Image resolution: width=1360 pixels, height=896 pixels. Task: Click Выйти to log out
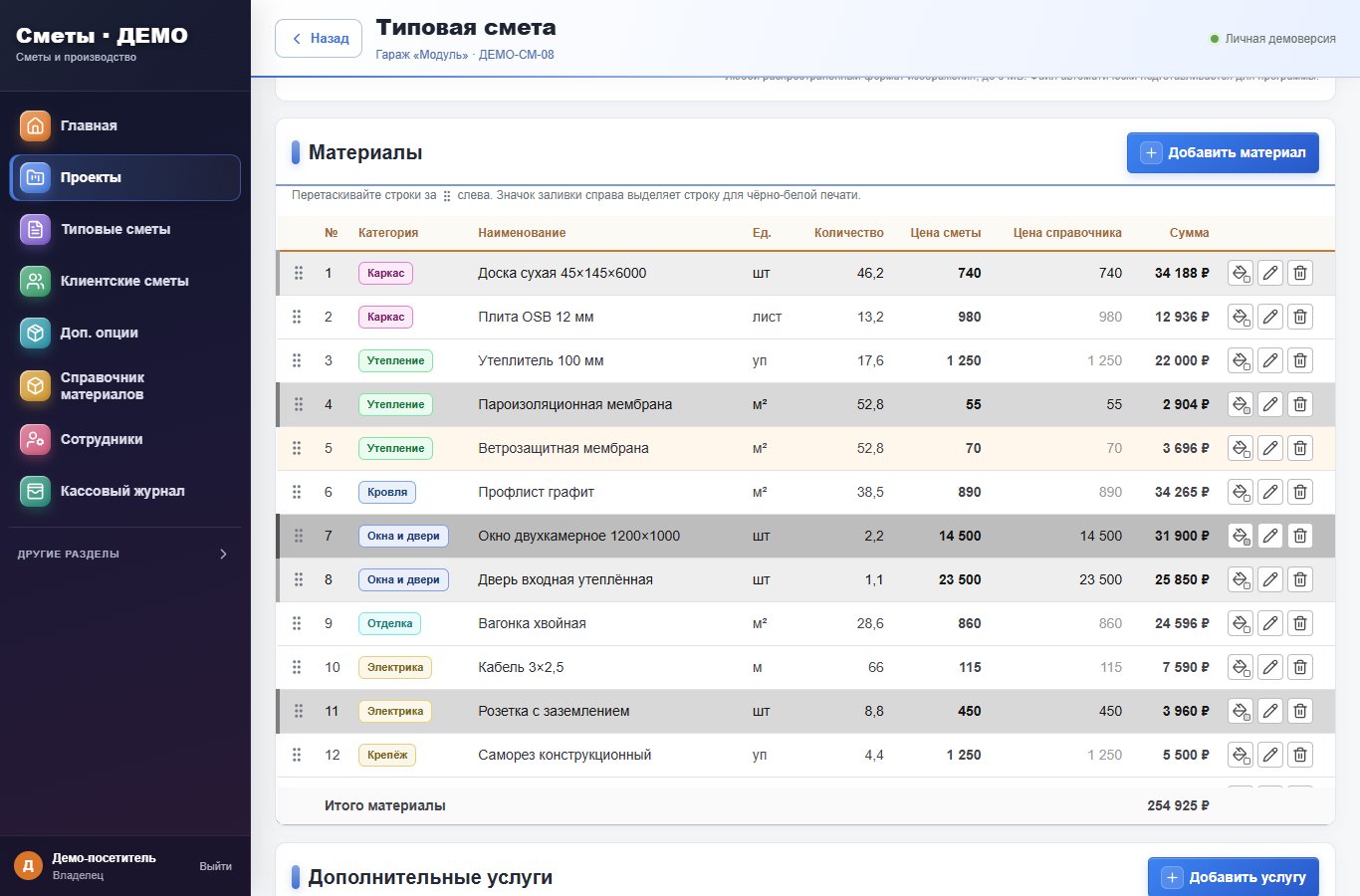(215, 866)
